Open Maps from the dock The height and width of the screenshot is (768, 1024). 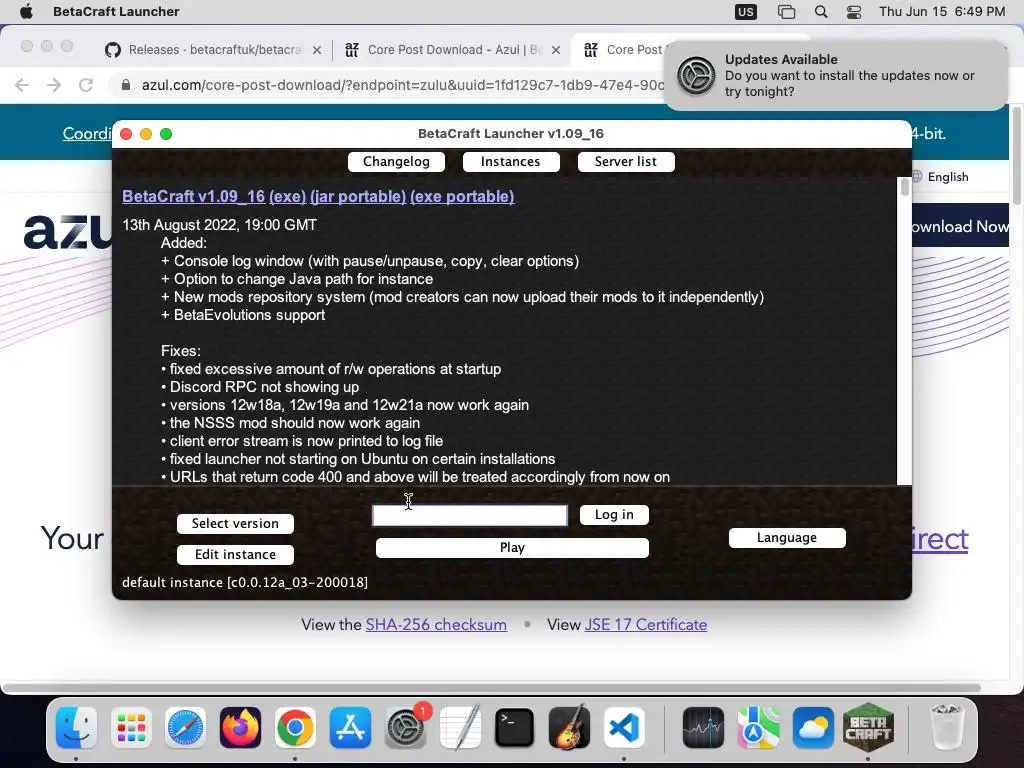point(758,728)
